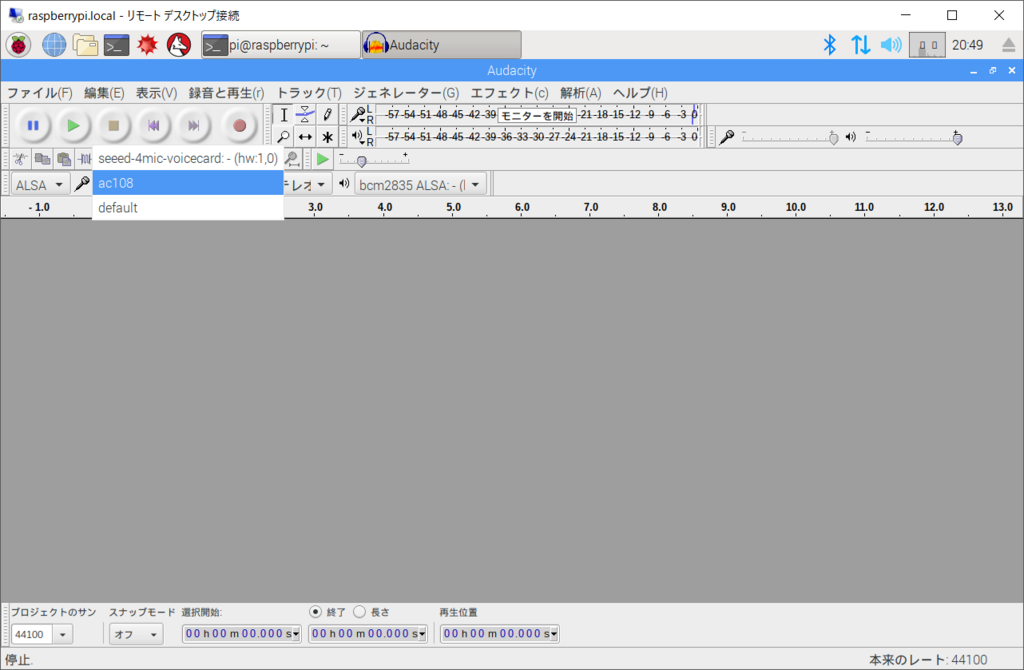Click the Trim audio icon
This screenshot has height=670, width=1024.
pyautogui.click(x=84, y=159)
